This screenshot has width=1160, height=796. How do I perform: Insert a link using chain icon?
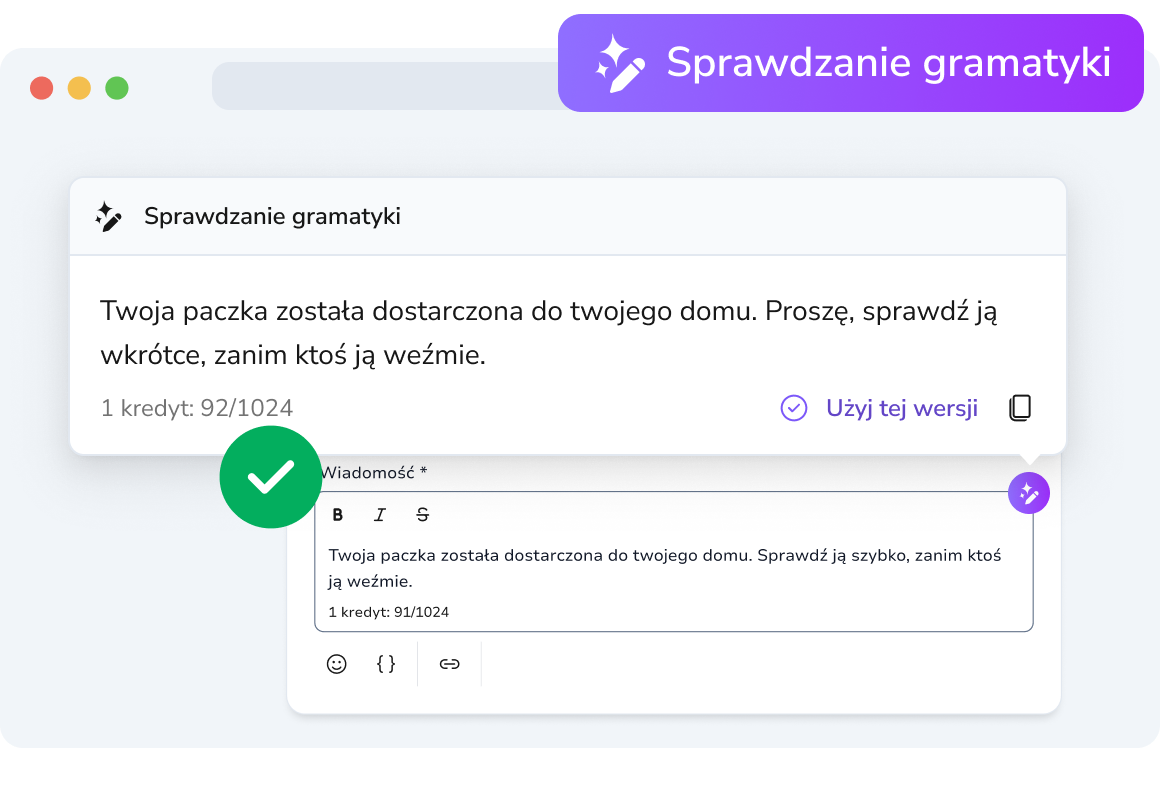450,664
